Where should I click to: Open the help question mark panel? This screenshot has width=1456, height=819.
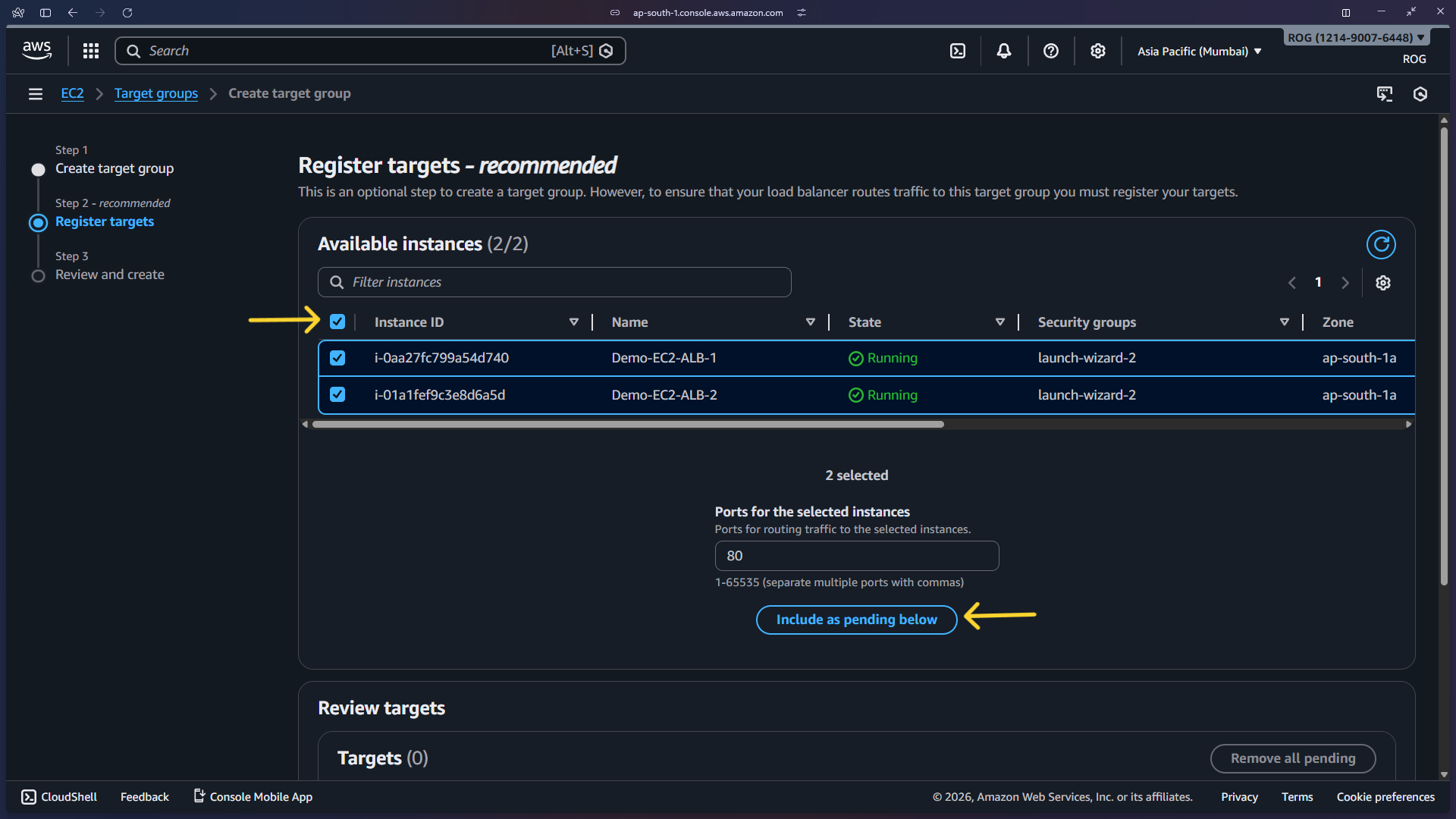(1051, 51)
